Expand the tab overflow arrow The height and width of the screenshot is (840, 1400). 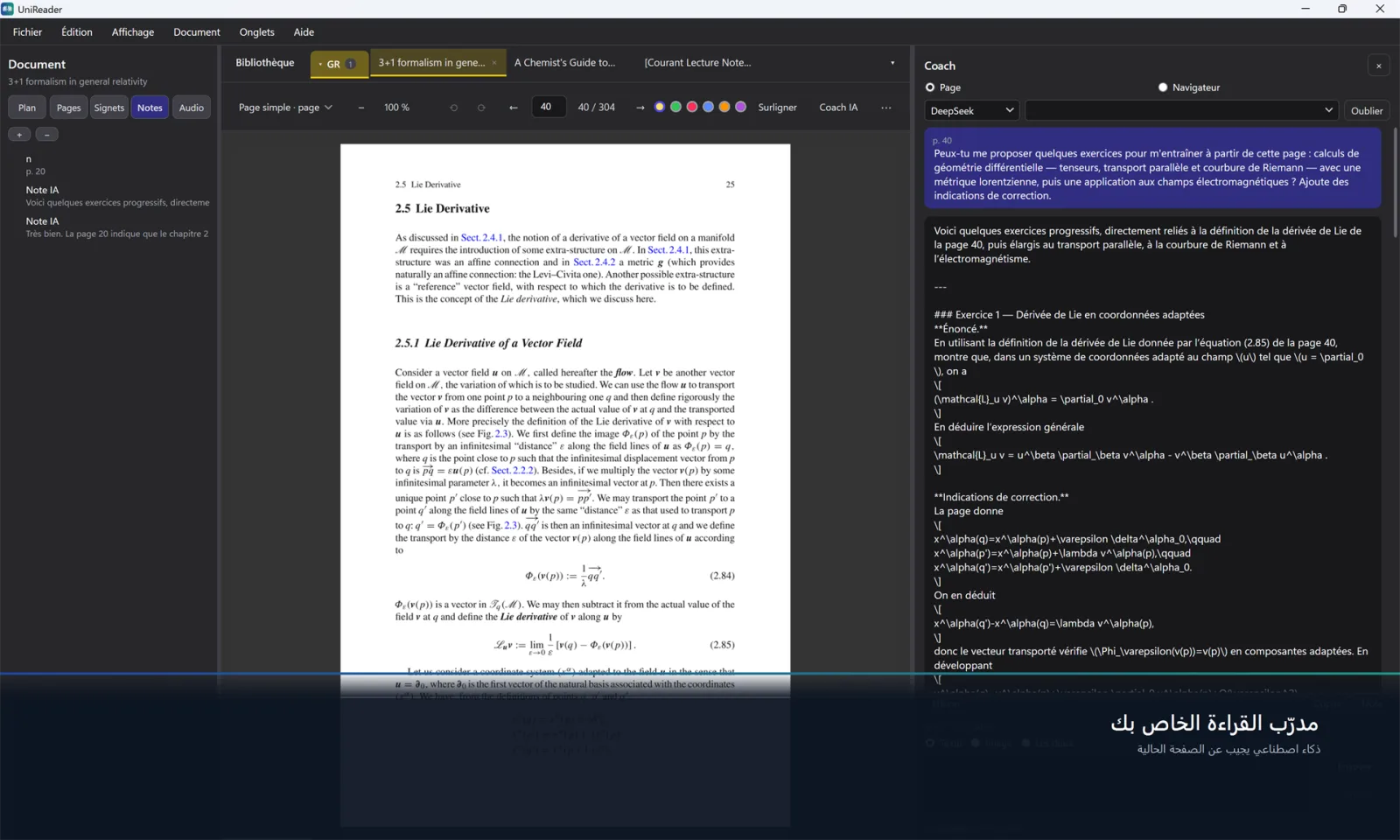892,63
